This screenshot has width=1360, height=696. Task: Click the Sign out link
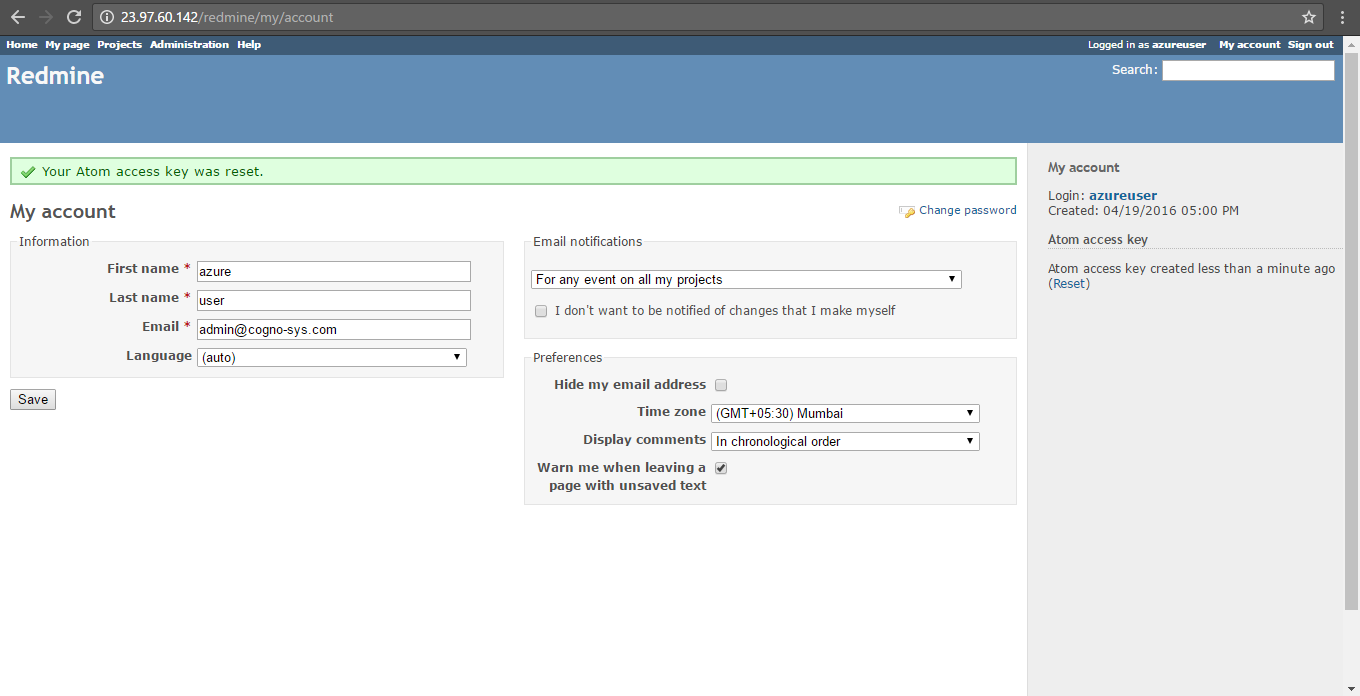1310,45
